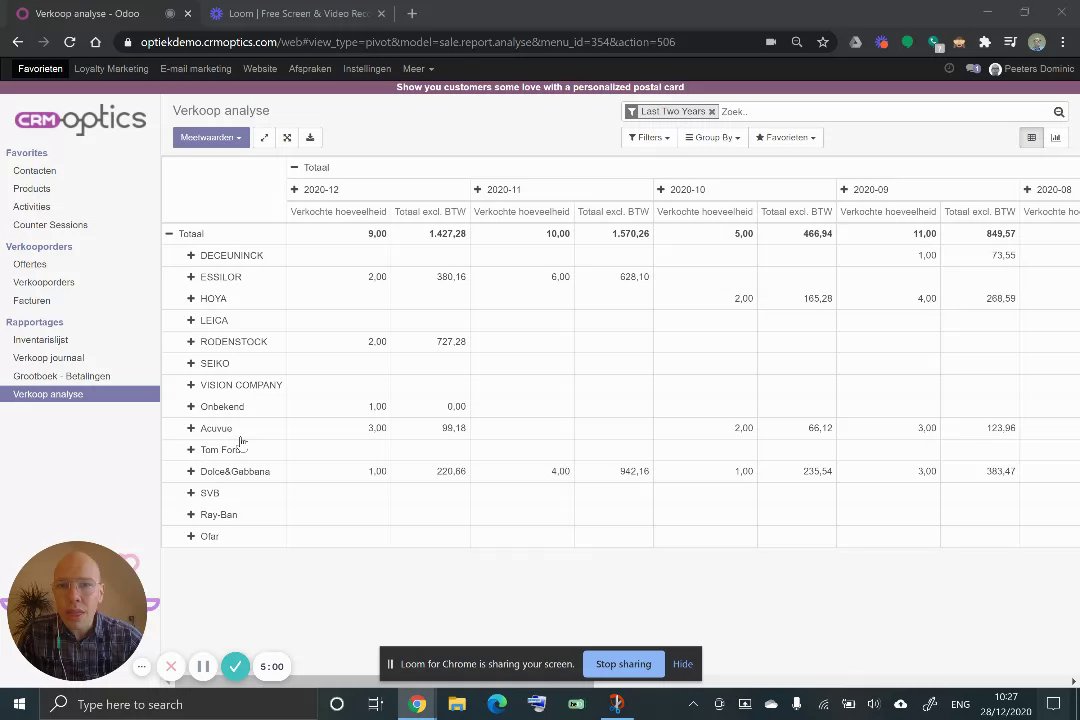This screenshot has width=1080, height=720.
Task: Finish the Loom recording with checkmark
Action: point(236,666)
